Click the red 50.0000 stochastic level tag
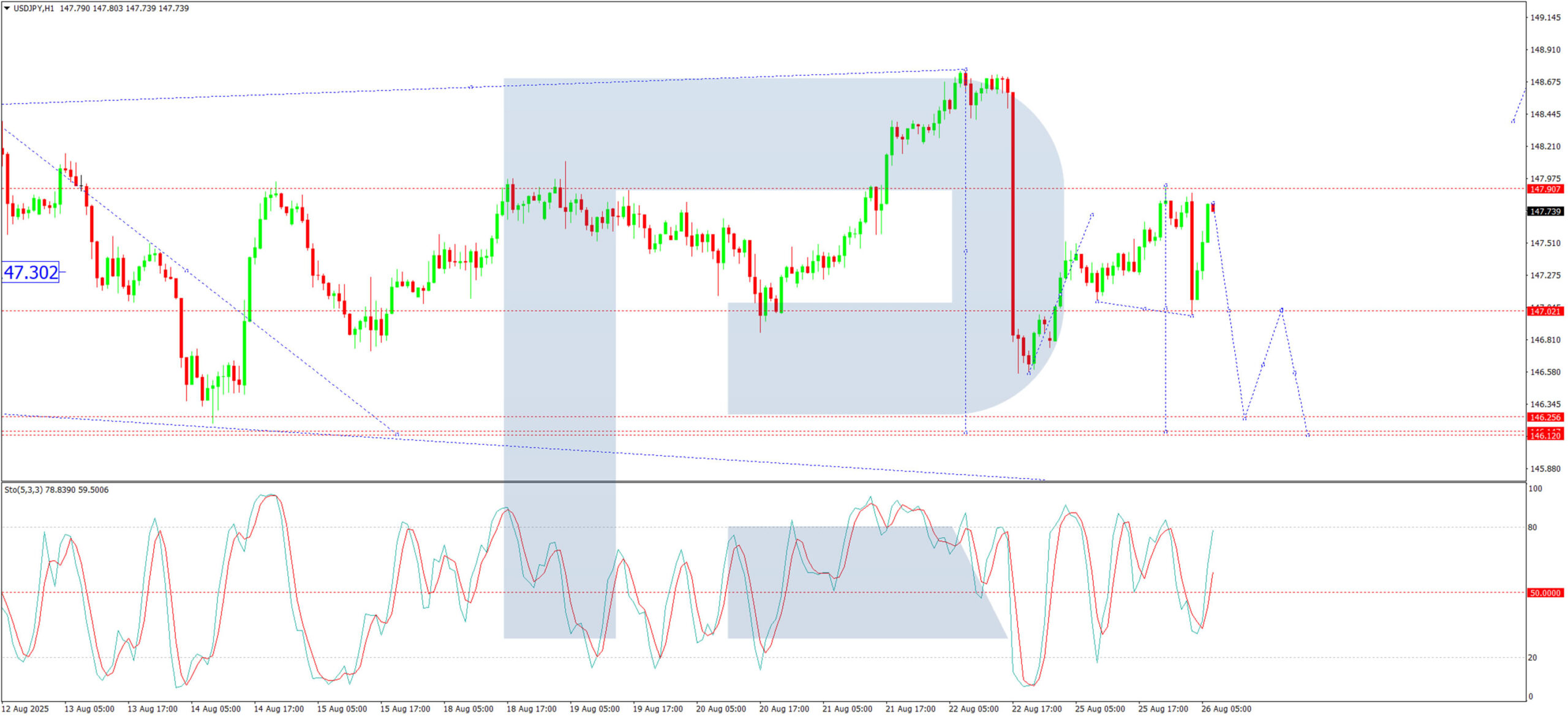This screenshot has height=717, width=1568. (1544, 593)
